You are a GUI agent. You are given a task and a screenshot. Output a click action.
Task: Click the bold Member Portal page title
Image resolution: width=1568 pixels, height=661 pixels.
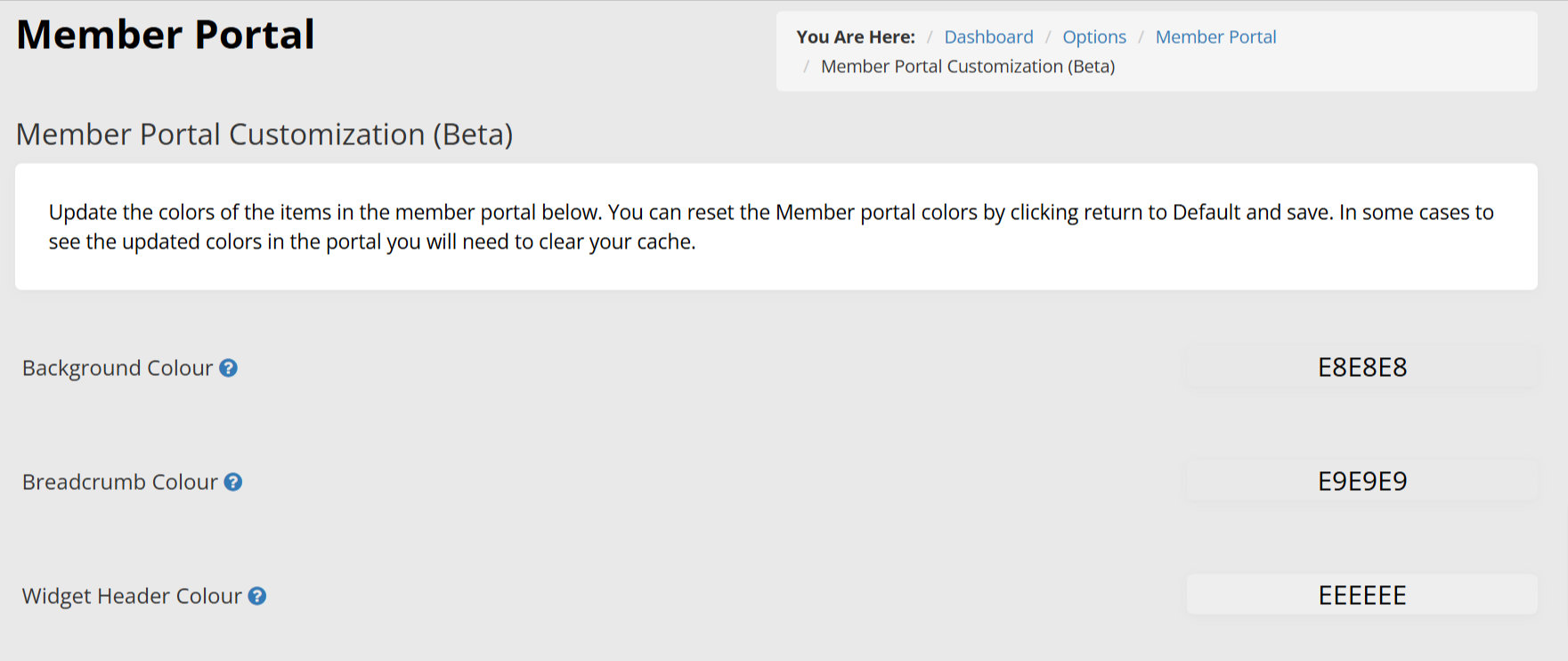[166, 35]
